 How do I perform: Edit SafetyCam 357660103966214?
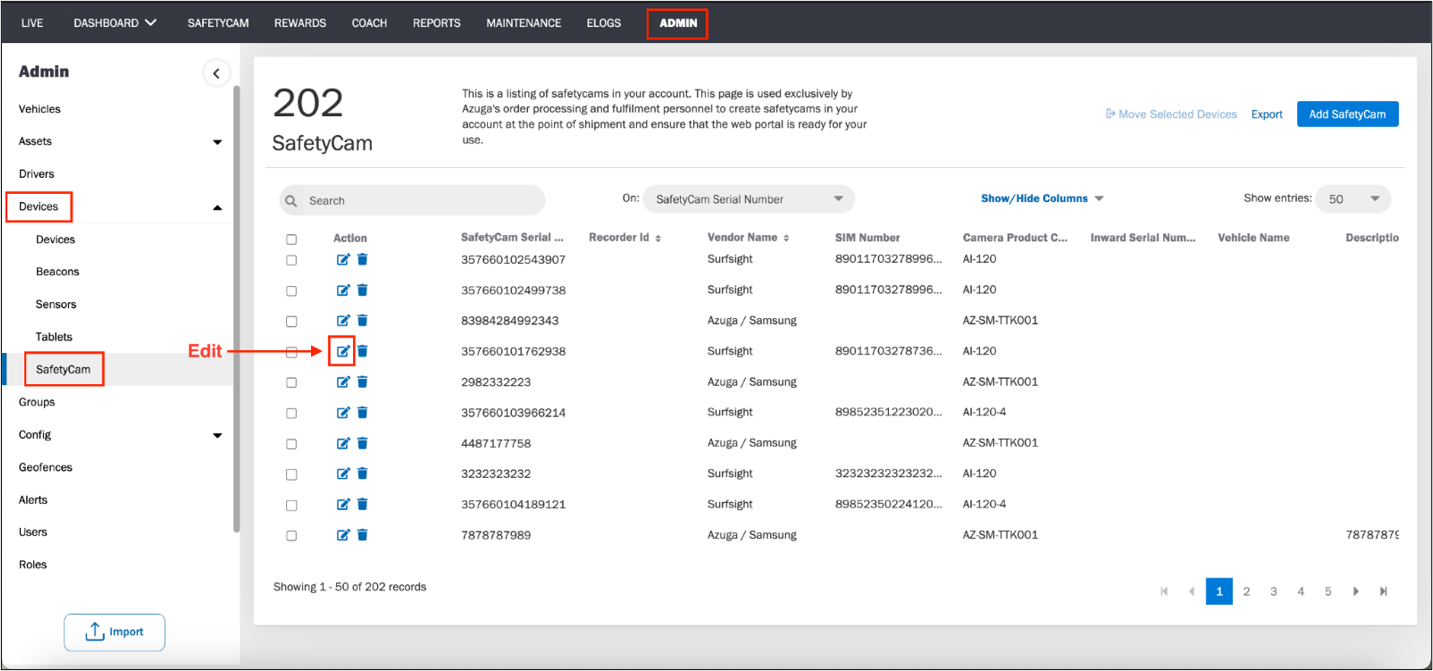tap(343, 412)
